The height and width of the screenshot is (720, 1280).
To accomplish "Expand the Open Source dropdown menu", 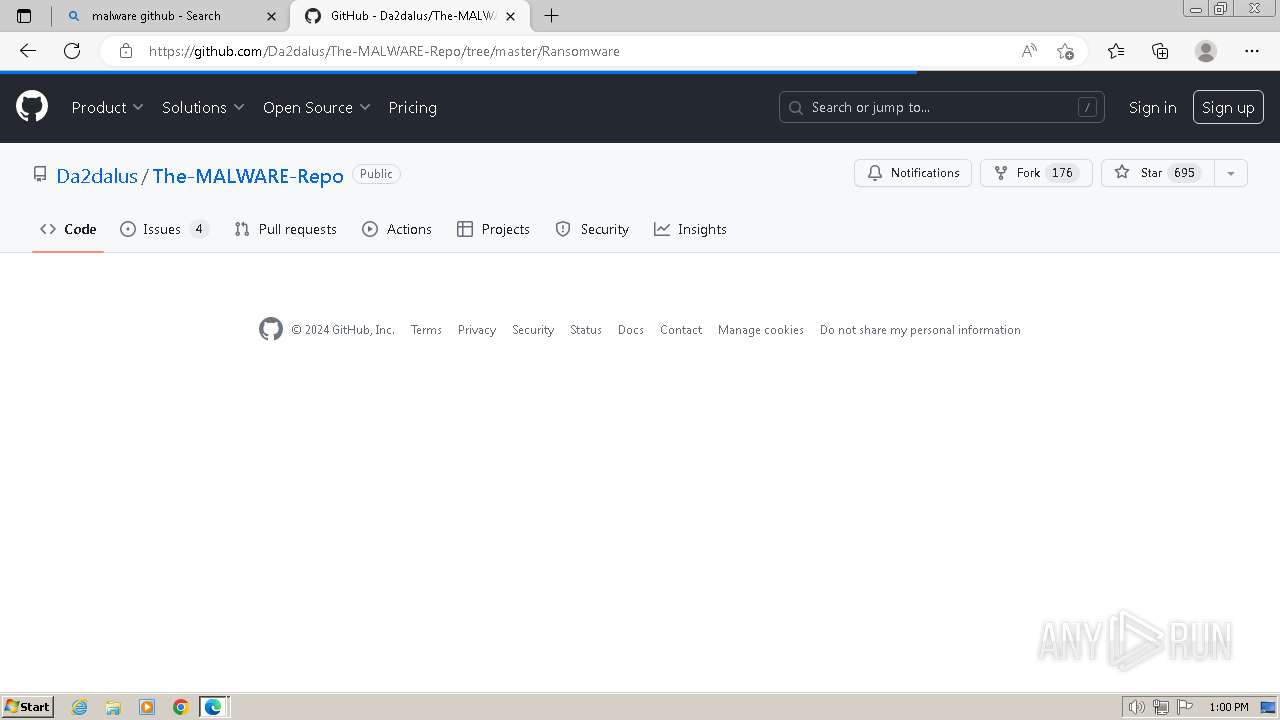I will tap(317, 107).
